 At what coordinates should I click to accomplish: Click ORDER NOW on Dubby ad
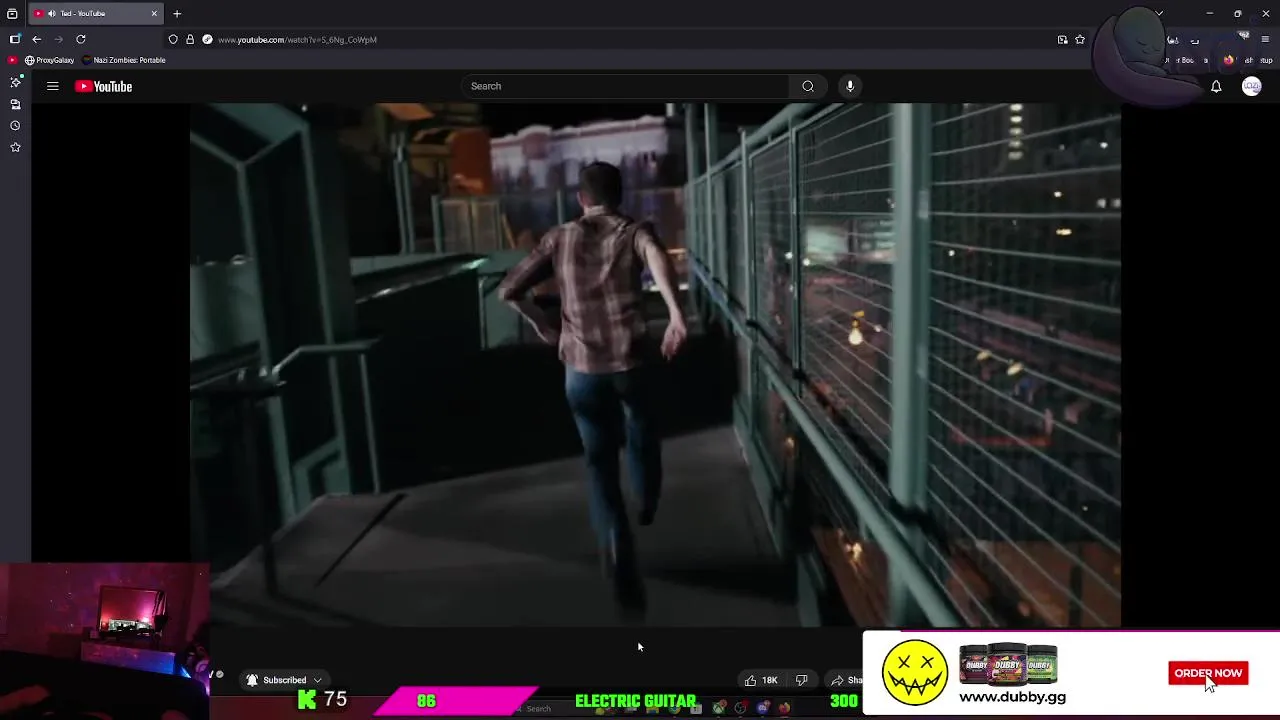pyautogui.click(x=1208, y=673)
